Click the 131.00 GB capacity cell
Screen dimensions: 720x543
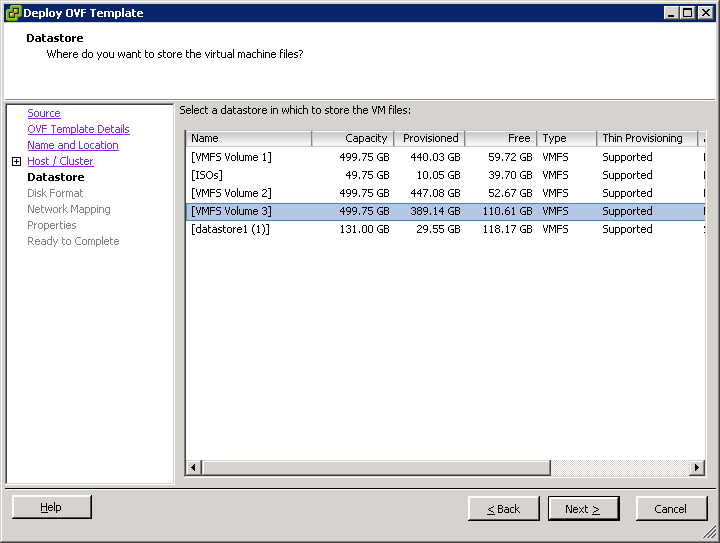365,229
